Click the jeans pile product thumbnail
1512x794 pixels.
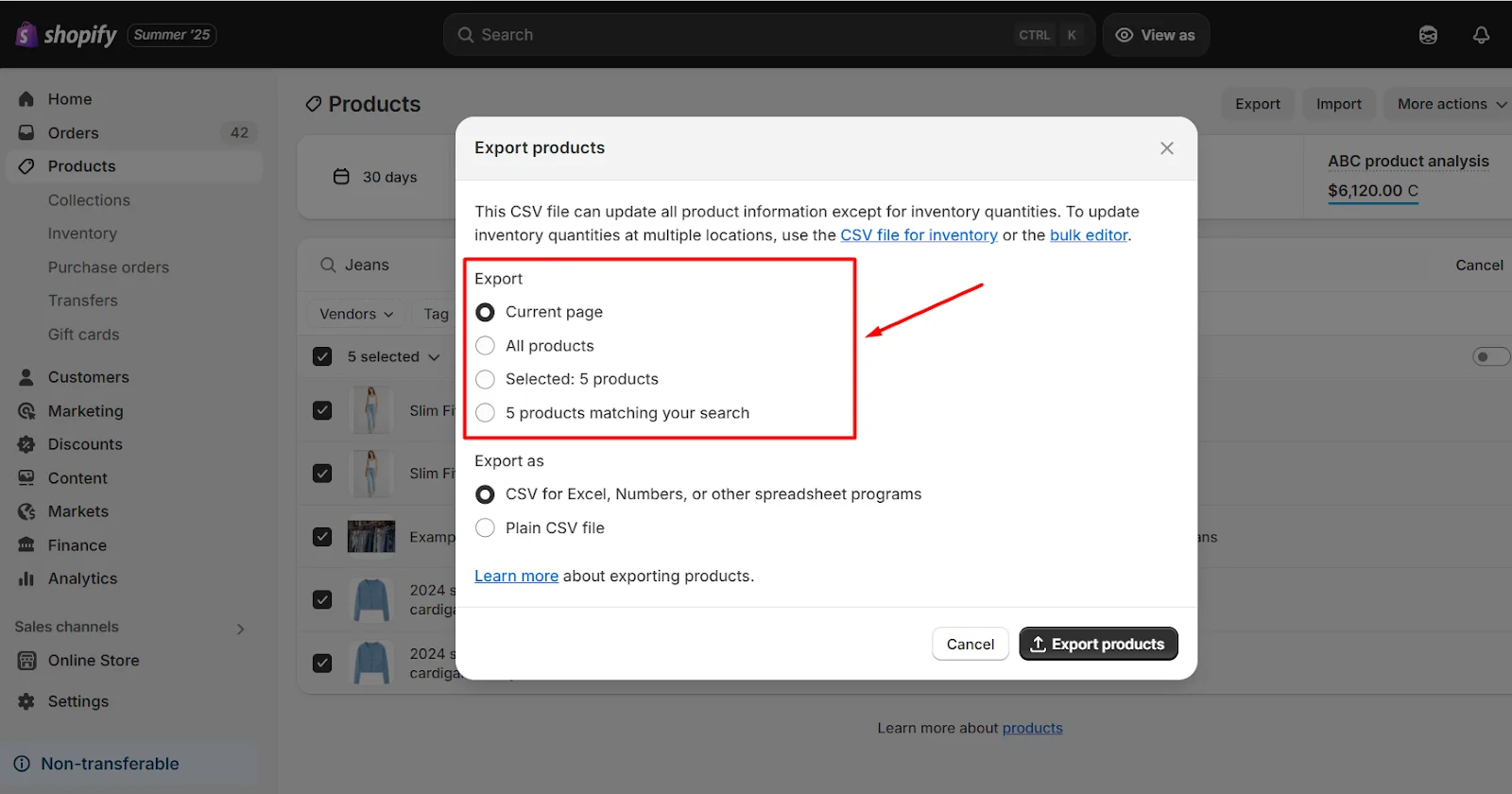371,537
